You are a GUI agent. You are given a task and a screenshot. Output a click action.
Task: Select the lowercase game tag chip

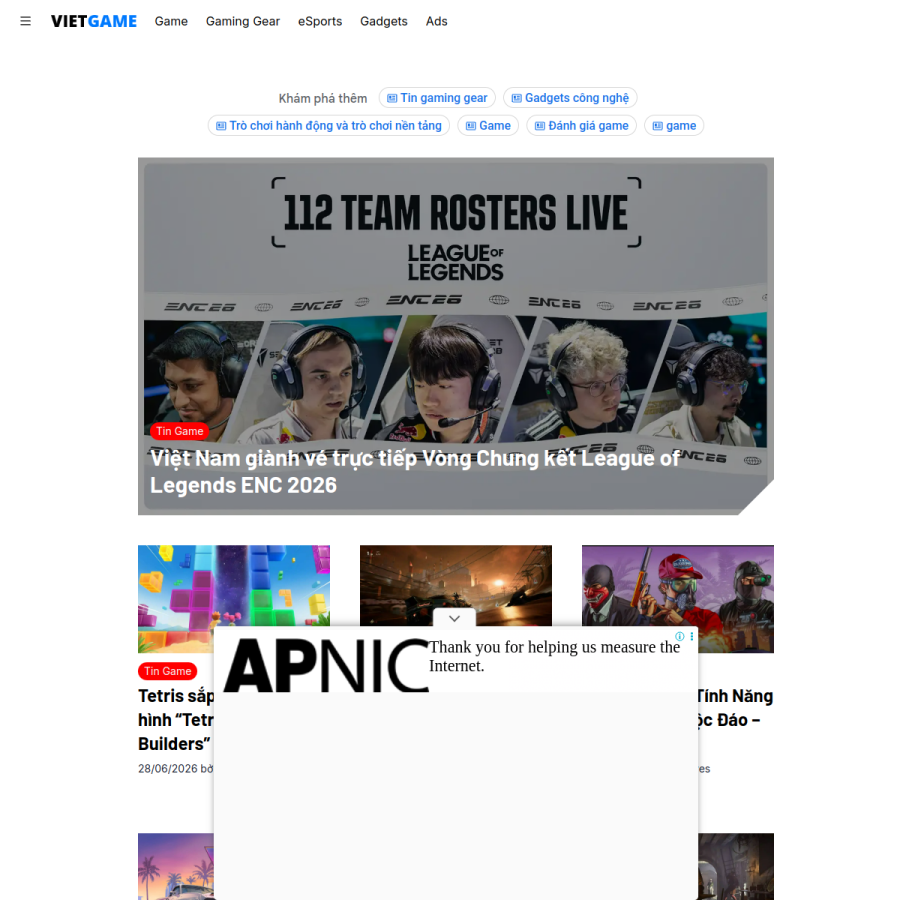click(x=674, y=125)
